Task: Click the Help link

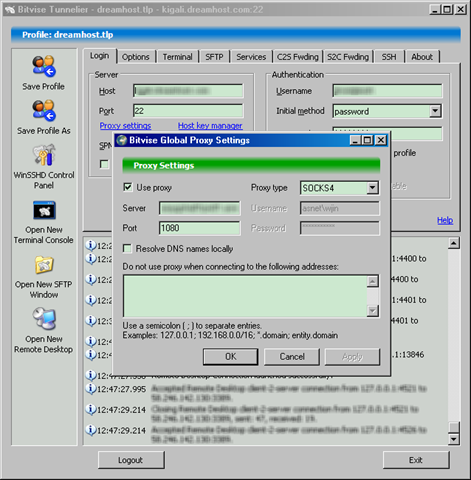Action: [x=445, y=220]
